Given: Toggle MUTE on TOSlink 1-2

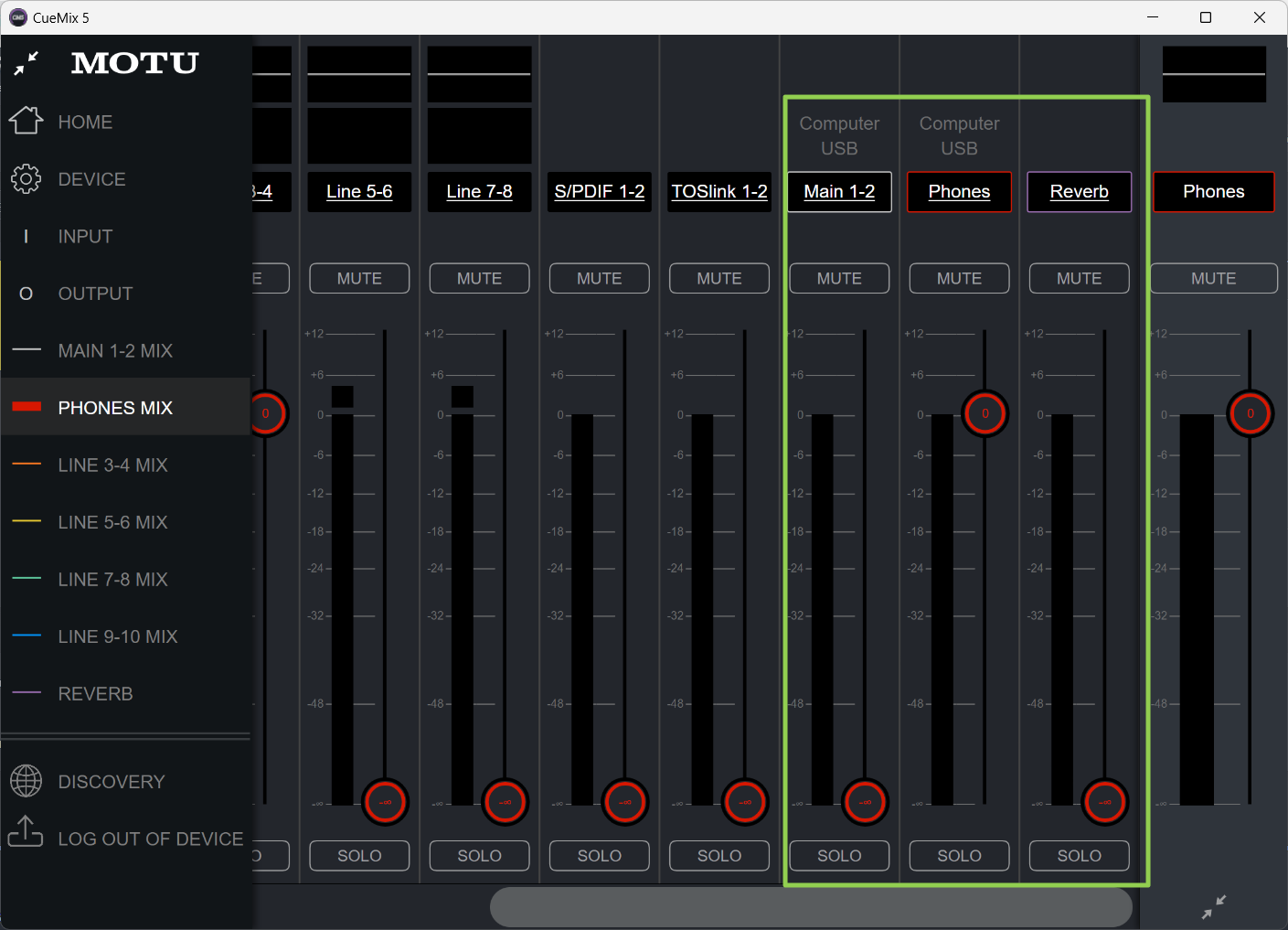Looking at the screenshot, I should tap(719, 278).
